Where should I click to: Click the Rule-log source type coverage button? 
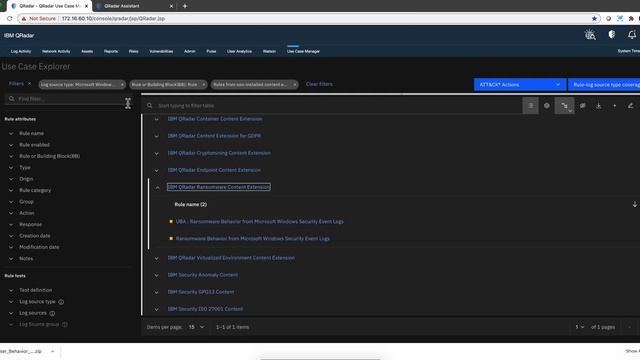(604, 84)
